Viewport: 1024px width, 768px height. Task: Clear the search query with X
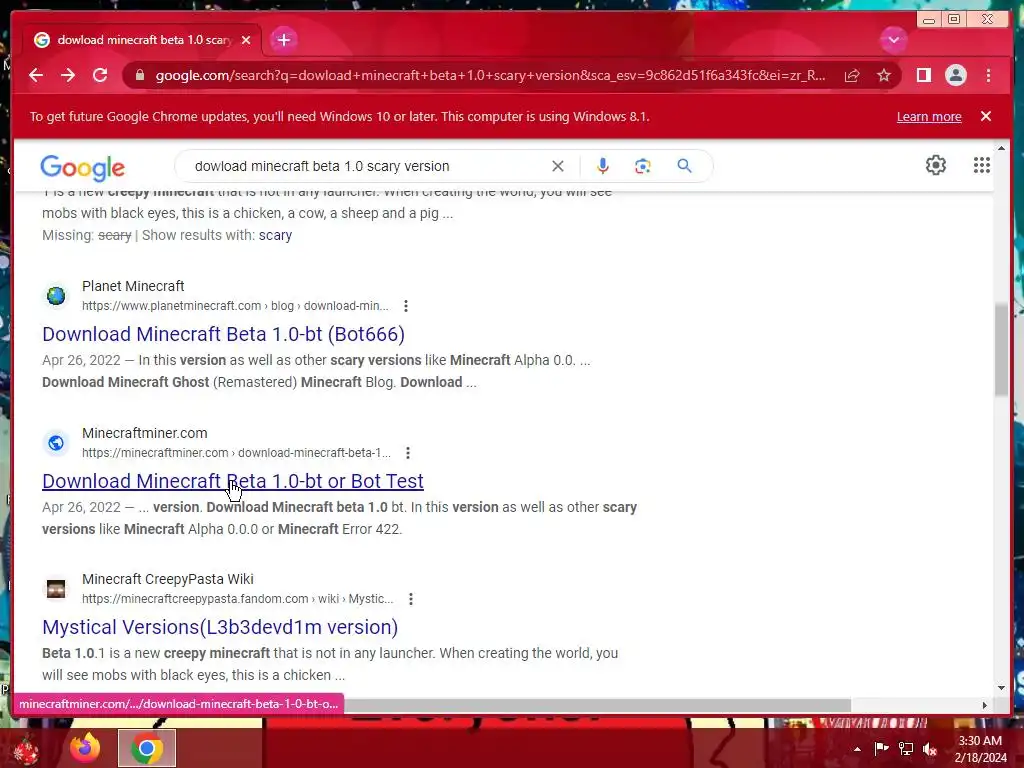pyautogui.click(x=557, y=166)
